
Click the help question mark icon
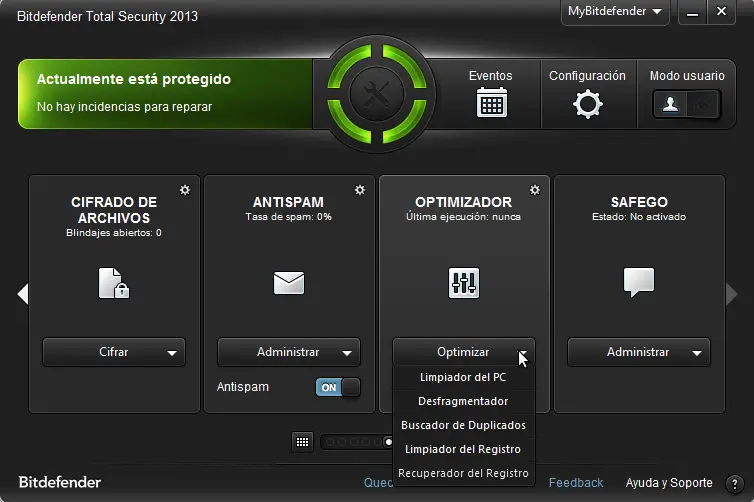click(x=734, y=484)
